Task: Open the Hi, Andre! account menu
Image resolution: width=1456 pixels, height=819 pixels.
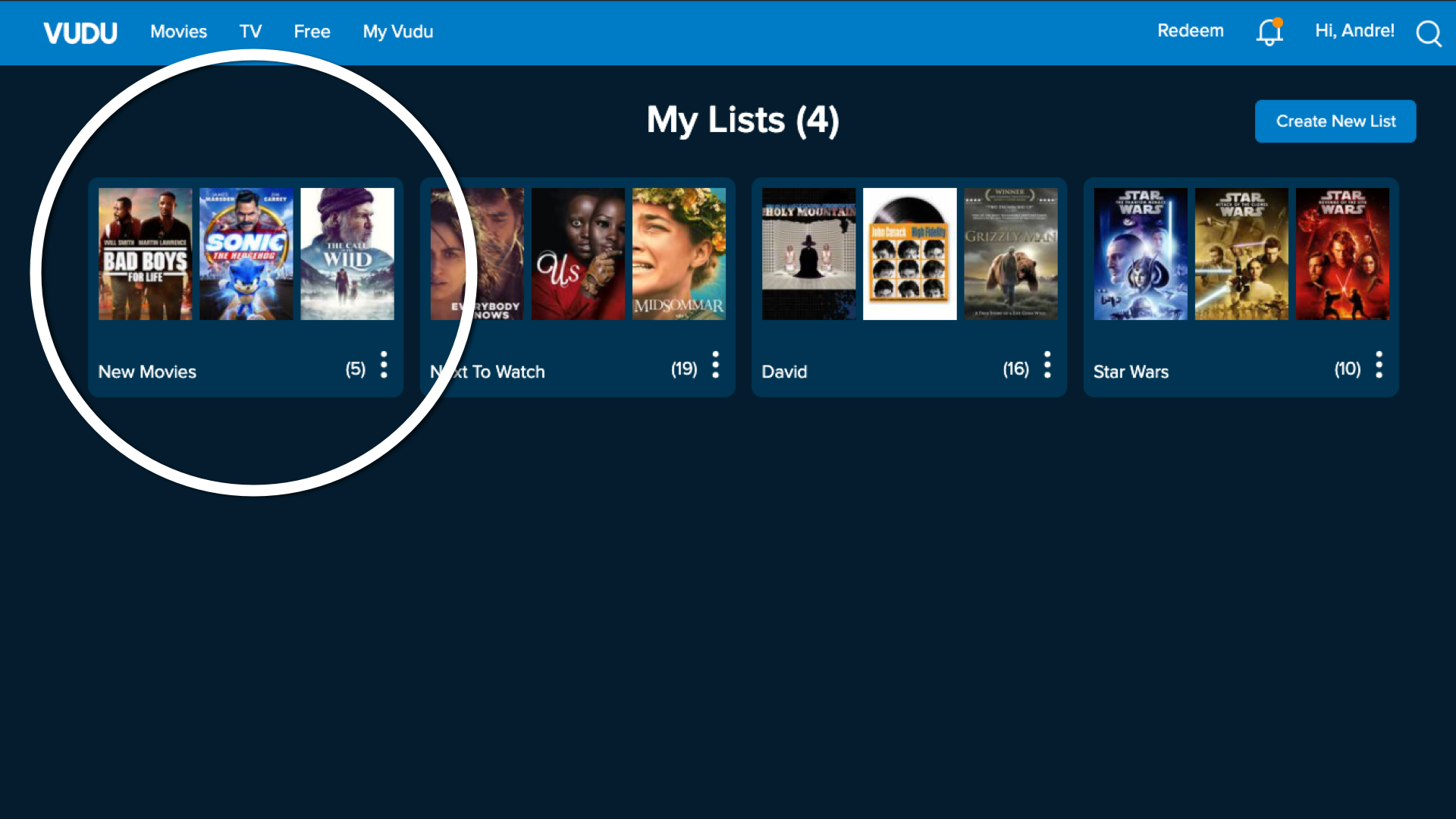Action: [x=1354, y=31]
